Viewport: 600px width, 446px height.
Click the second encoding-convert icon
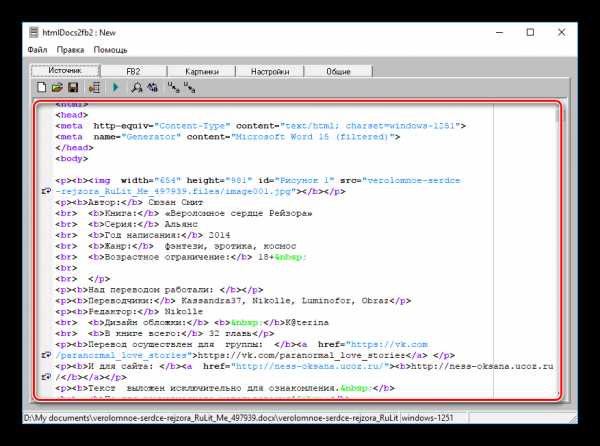189,88
